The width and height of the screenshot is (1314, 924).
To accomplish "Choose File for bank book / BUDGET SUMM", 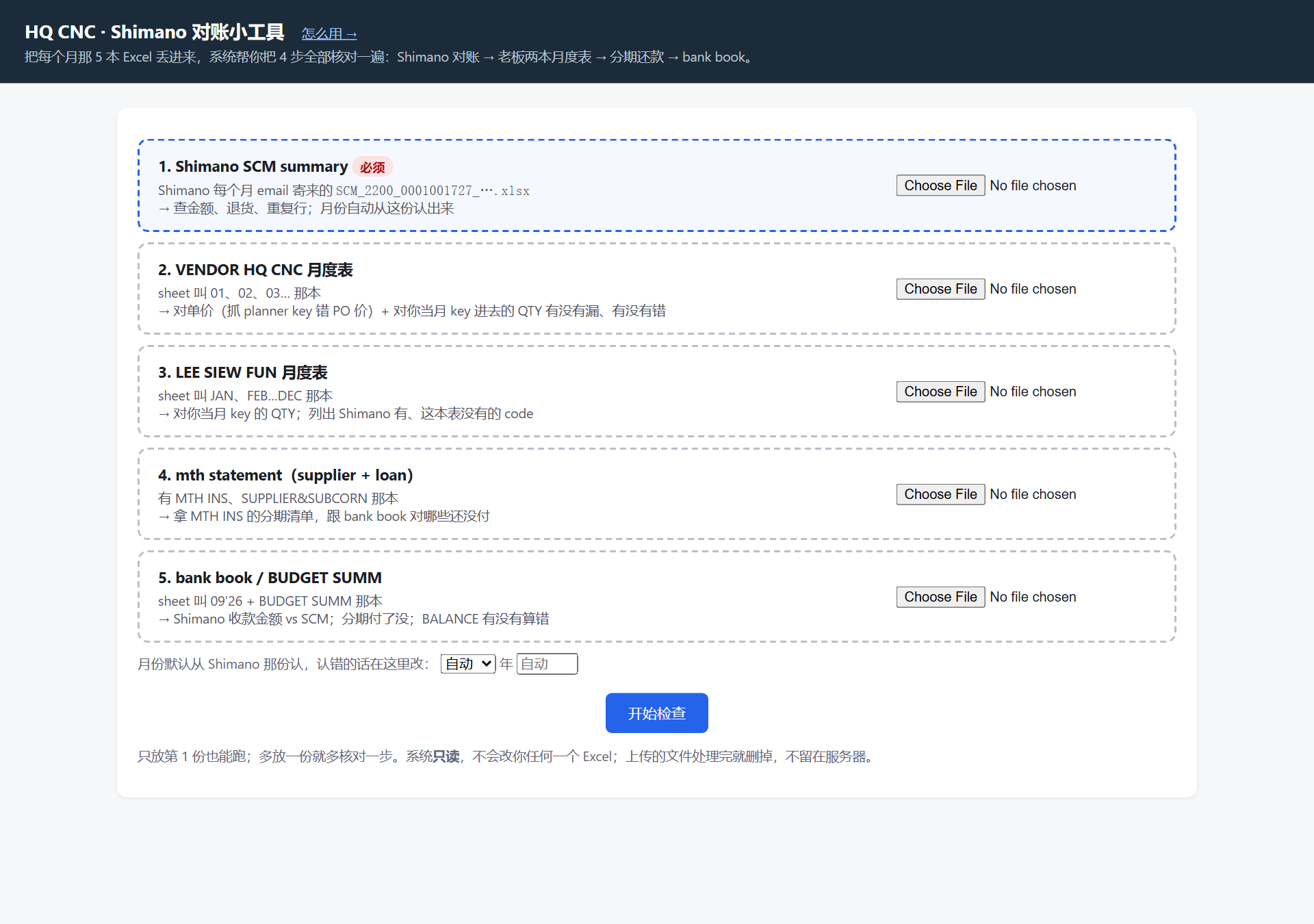I will 940,597.
